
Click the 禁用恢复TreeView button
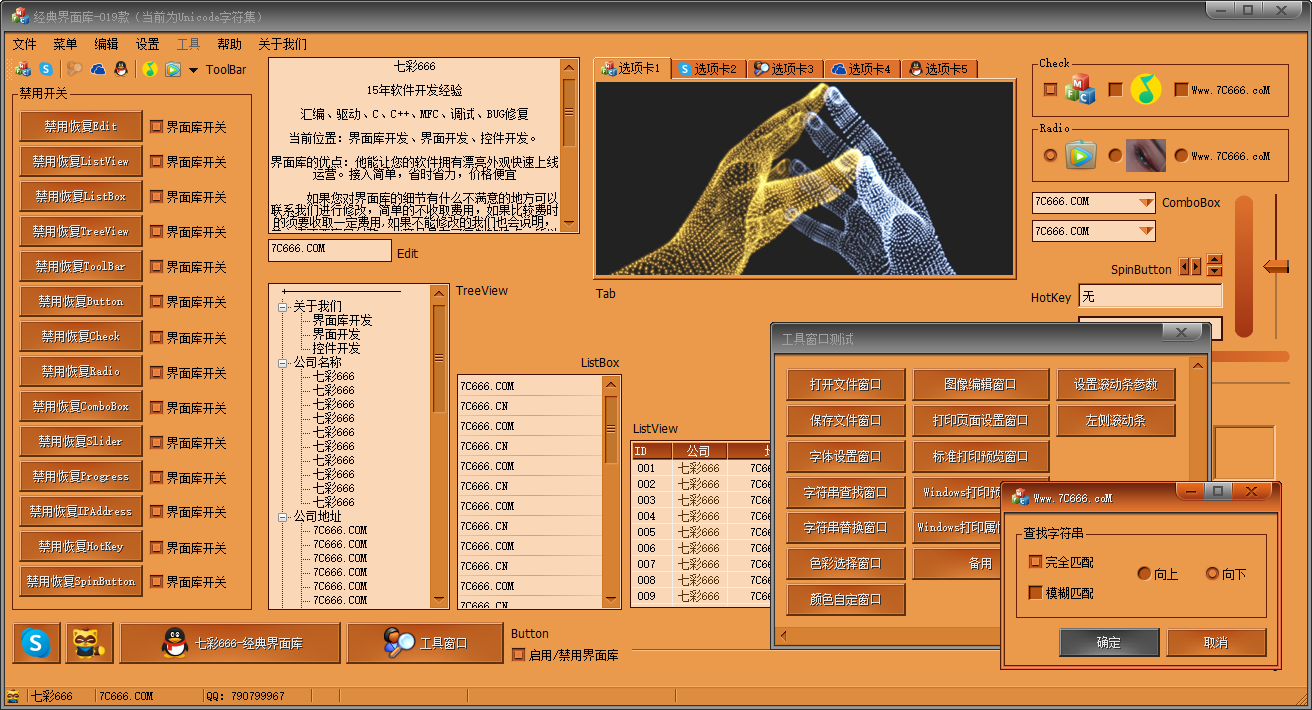pos(80,231)
